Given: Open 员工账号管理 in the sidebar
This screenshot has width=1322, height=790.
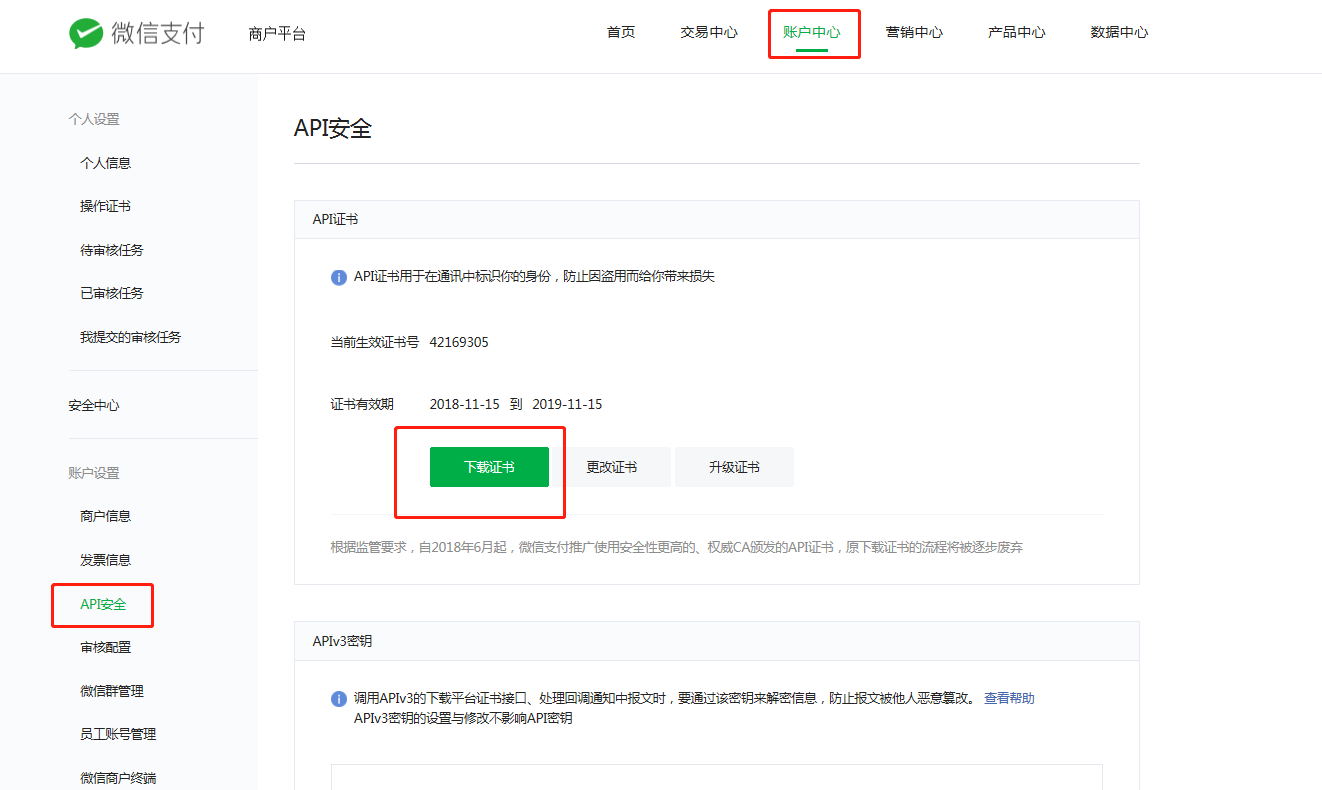Looking at the screenshot, I should pos(118,734).
